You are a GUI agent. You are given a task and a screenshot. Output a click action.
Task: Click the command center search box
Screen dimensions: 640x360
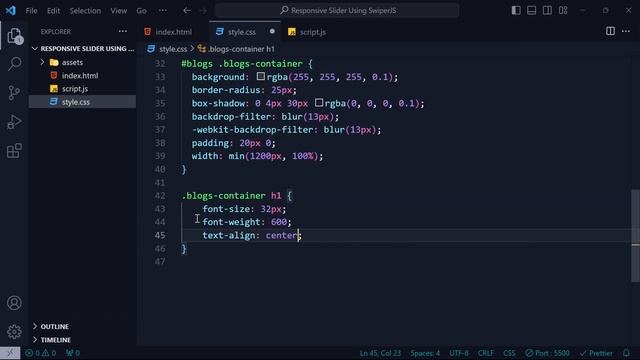(337, 11)
